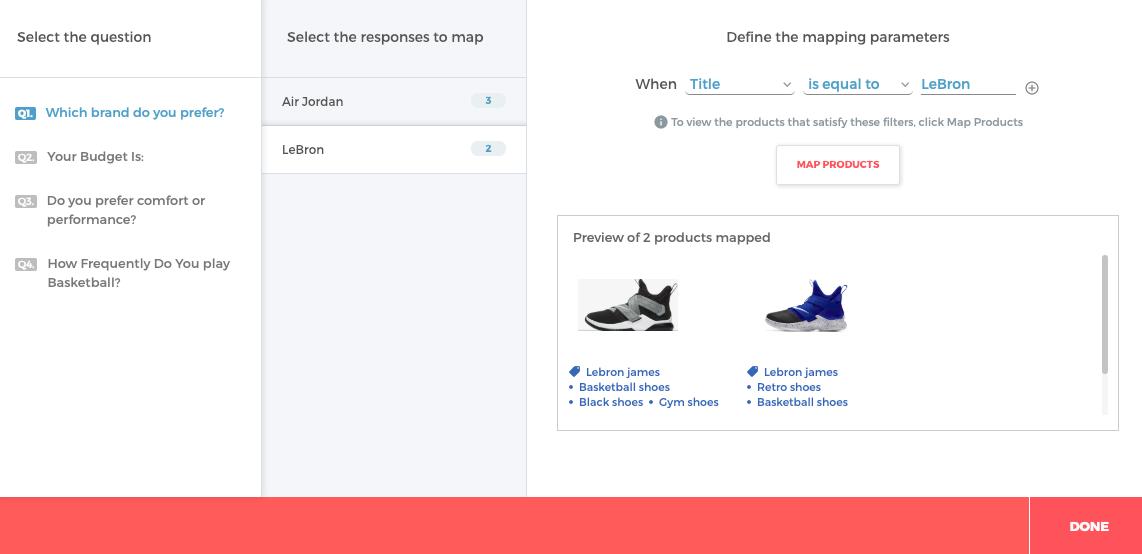Select 'How Frequently Do You play Basketball?'
Image resolution: width=1142 pixels, height=554 pixels.
click(138, 273)
